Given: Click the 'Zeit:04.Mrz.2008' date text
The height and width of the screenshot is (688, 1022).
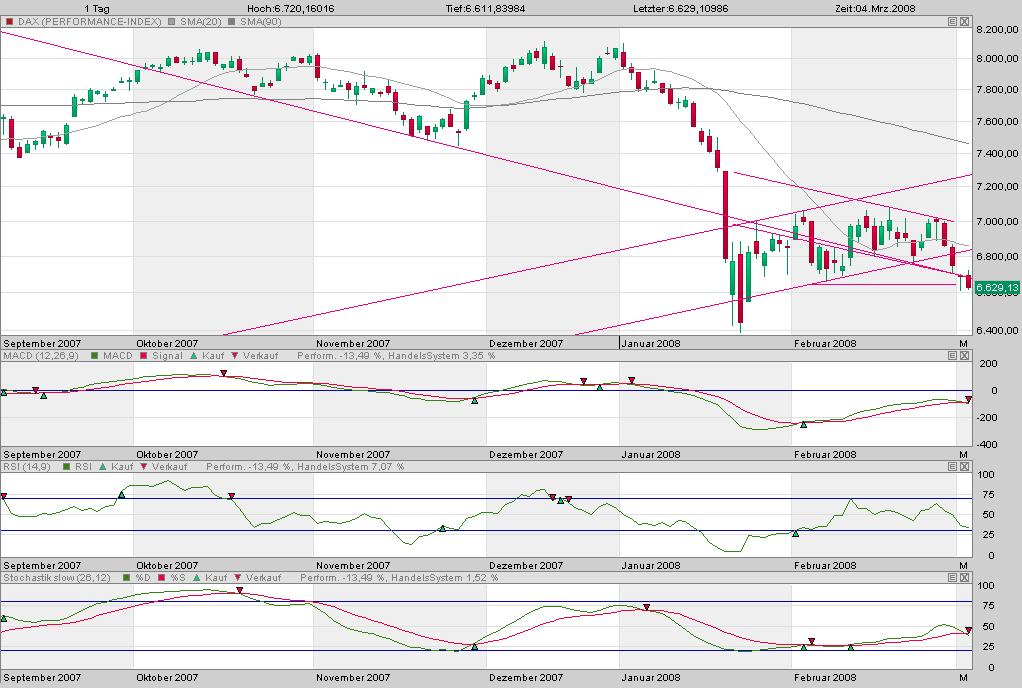Looking at the screenshot, I should 875,8.
